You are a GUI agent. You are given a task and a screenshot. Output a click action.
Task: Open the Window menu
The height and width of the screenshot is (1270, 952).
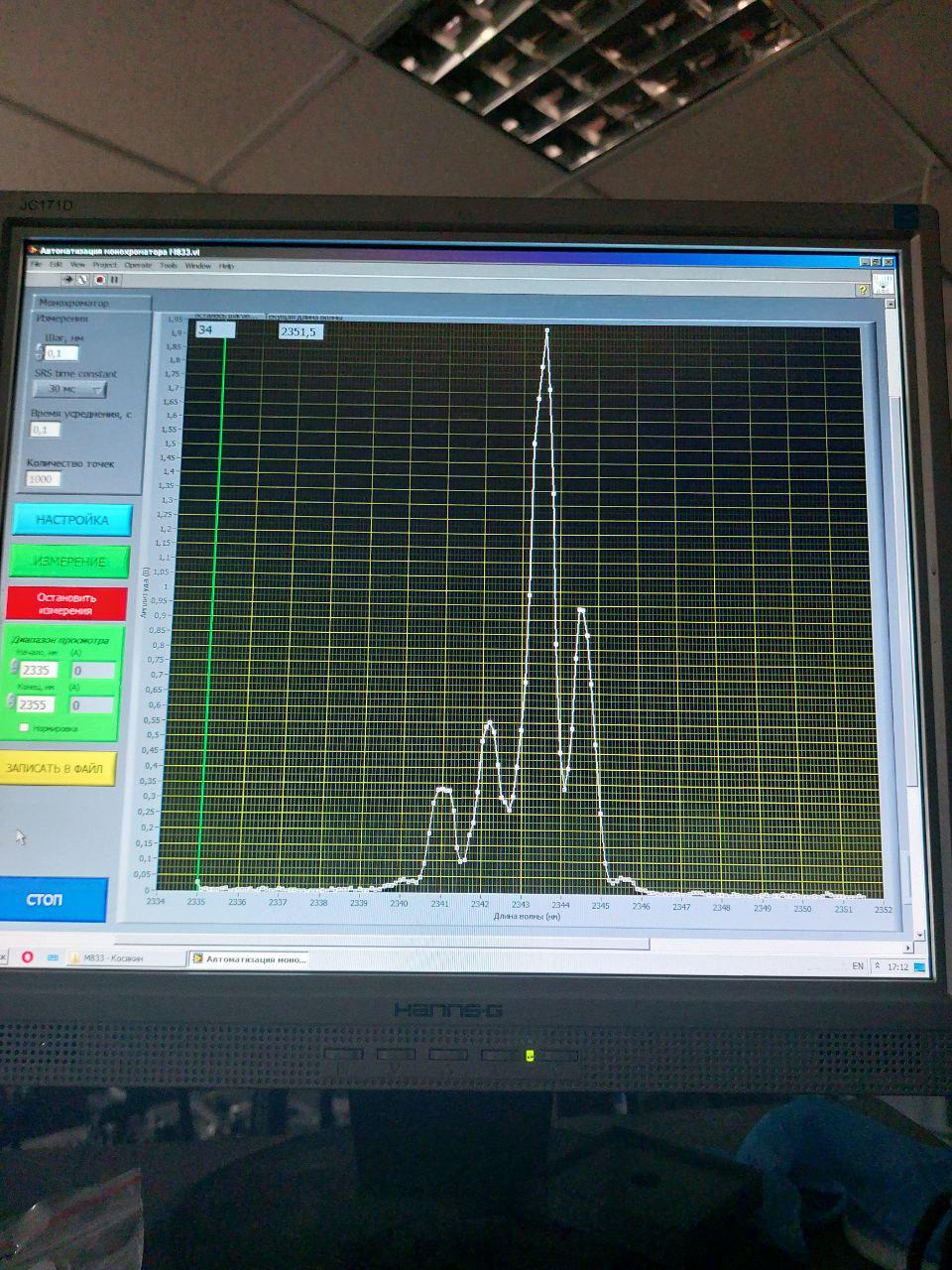point(197,266)
